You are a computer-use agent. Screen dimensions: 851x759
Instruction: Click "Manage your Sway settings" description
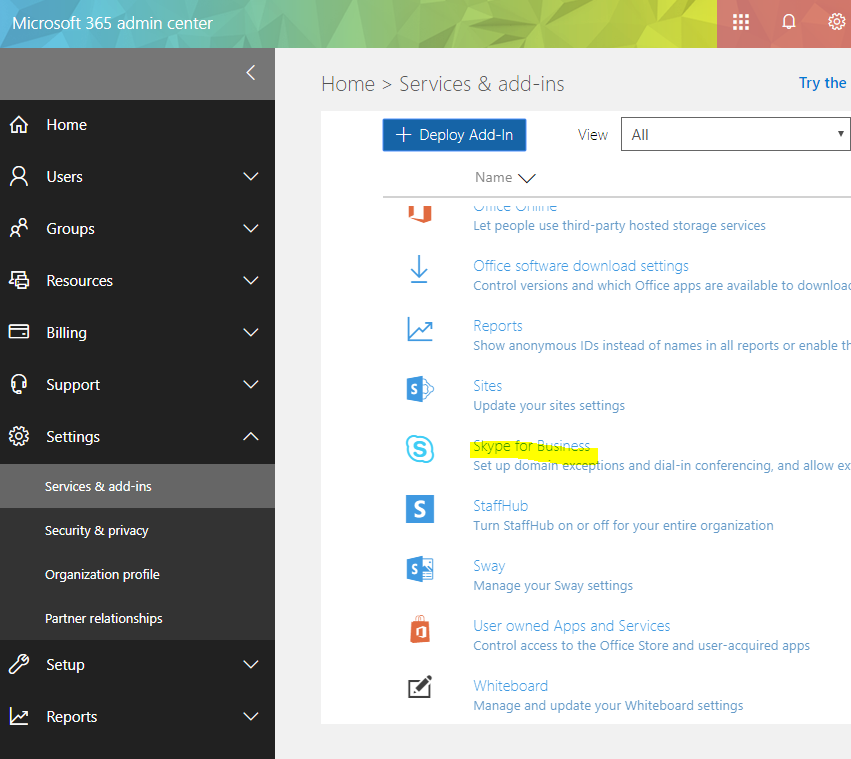click(553, 585)
